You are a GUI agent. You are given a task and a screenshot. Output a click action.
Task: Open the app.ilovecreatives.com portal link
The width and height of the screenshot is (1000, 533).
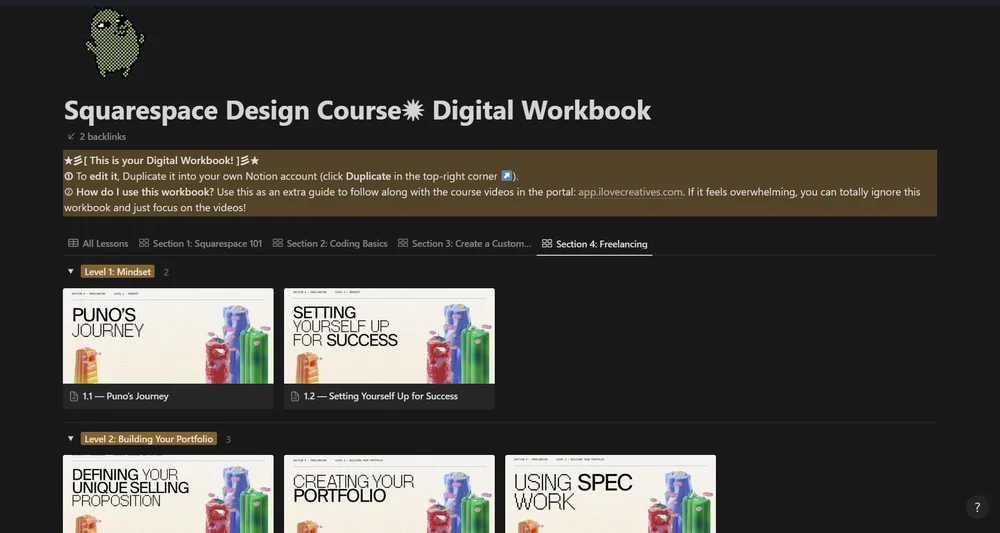[630, 192]
